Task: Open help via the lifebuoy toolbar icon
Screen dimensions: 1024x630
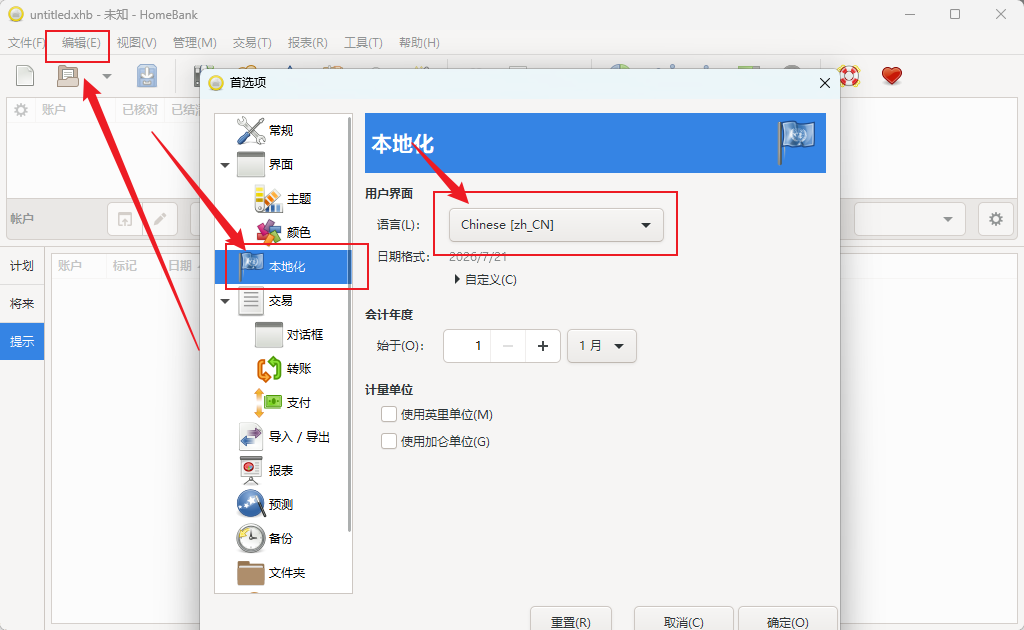Action: tap(849, 76)
